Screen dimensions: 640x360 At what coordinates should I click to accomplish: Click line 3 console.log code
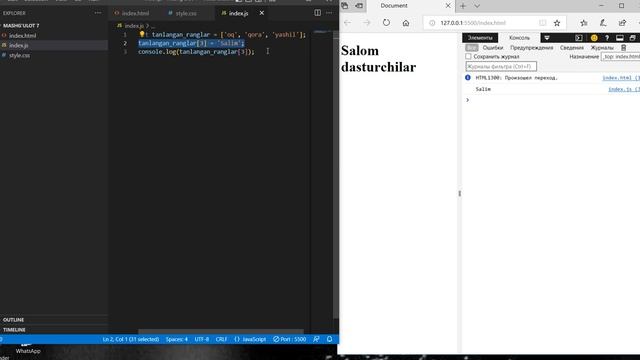pyautogui.click(x=196, y=52)
